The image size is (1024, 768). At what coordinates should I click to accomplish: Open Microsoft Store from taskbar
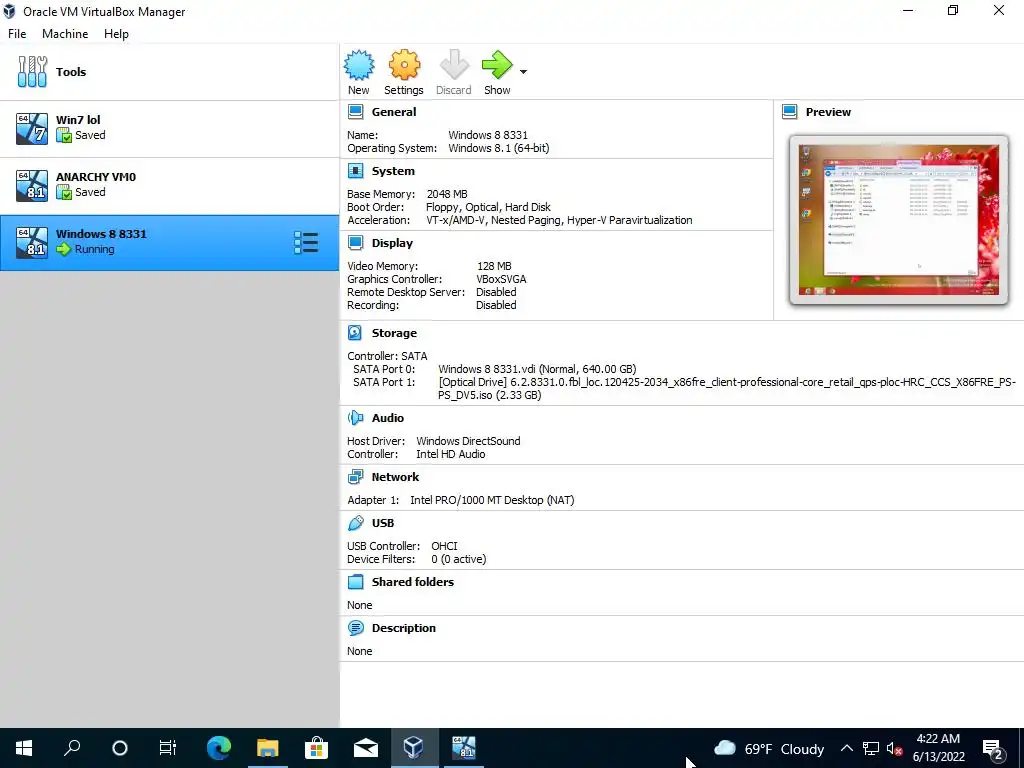[317, 748]
